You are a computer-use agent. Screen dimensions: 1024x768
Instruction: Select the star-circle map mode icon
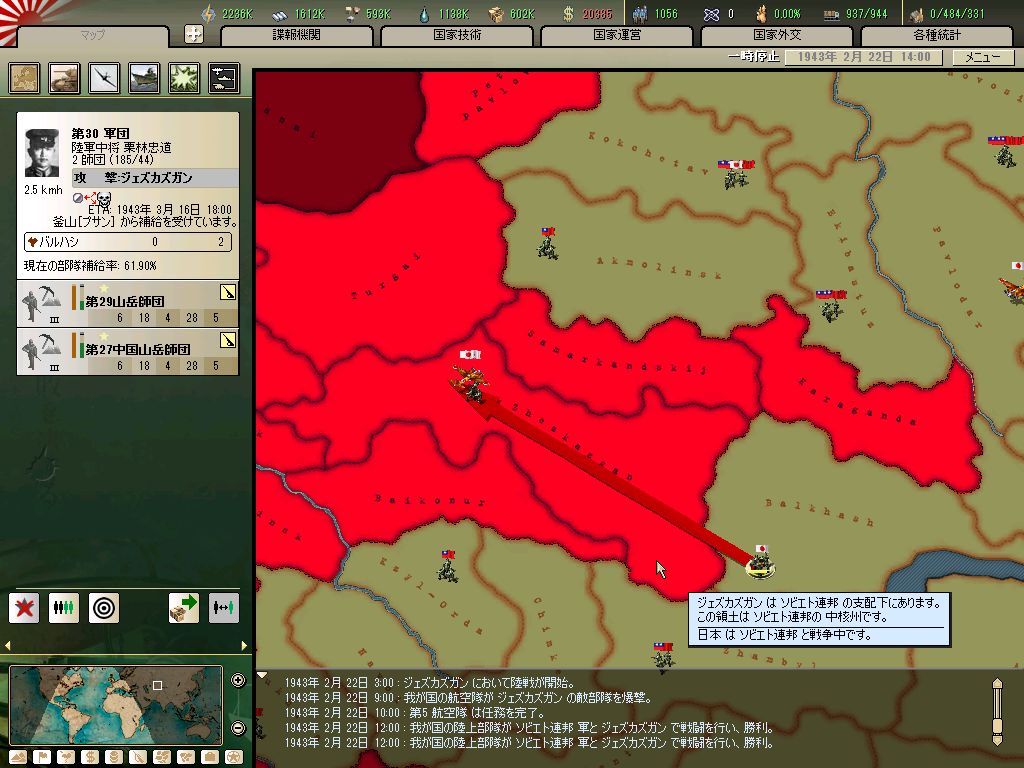(234, 757)
